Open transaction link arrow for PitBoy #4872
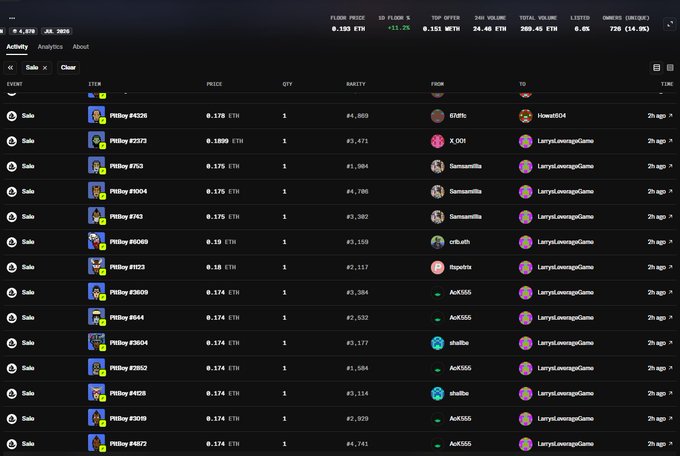This screenshot has height=456, width=680. [670, 443]
